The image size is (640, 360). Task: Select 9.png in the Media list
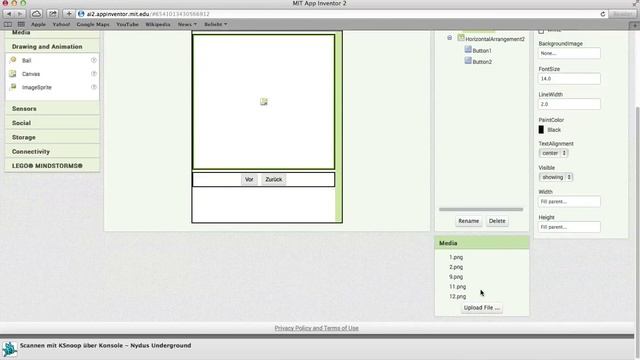point(456,277)
